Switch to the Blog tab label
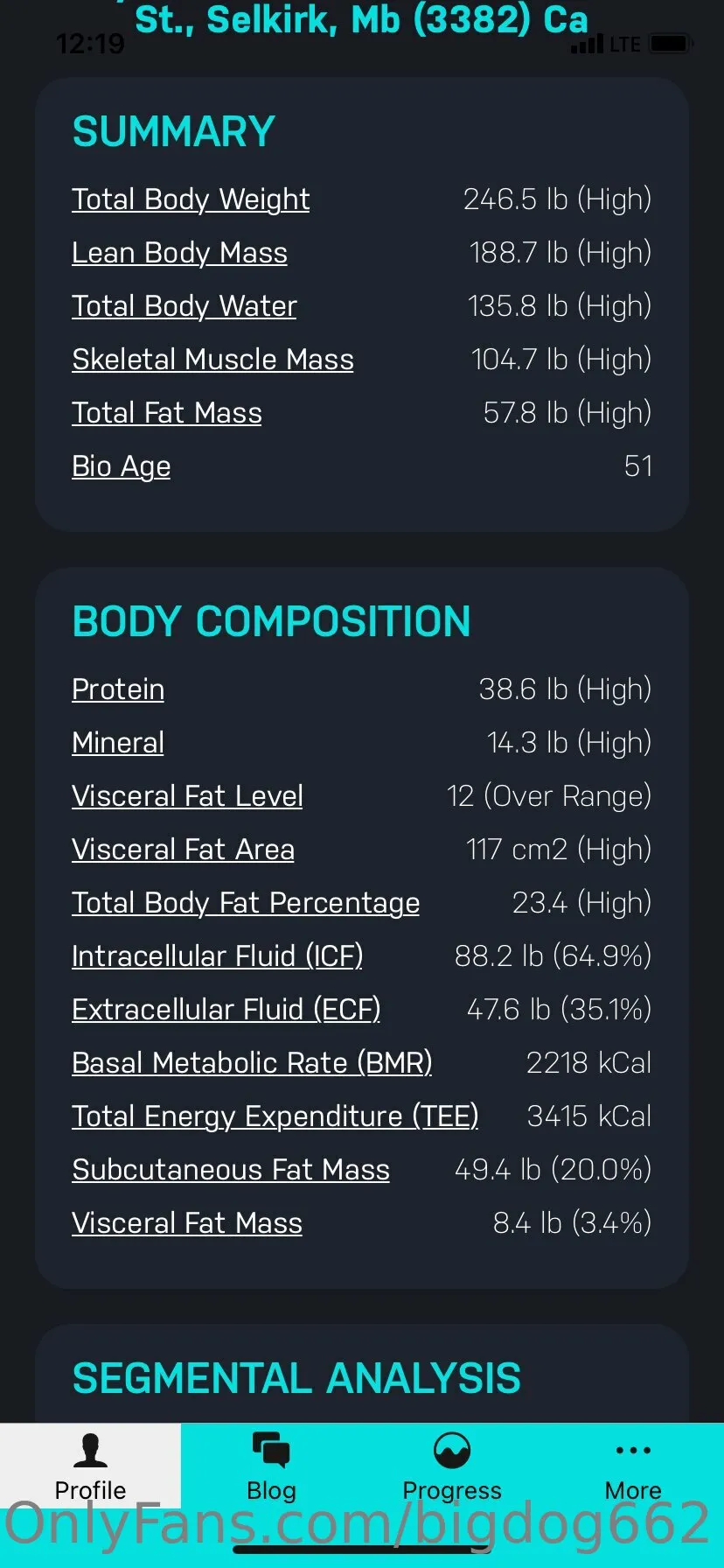The height and width of the screenshot is (1568, 724). tap(271, 1490)
